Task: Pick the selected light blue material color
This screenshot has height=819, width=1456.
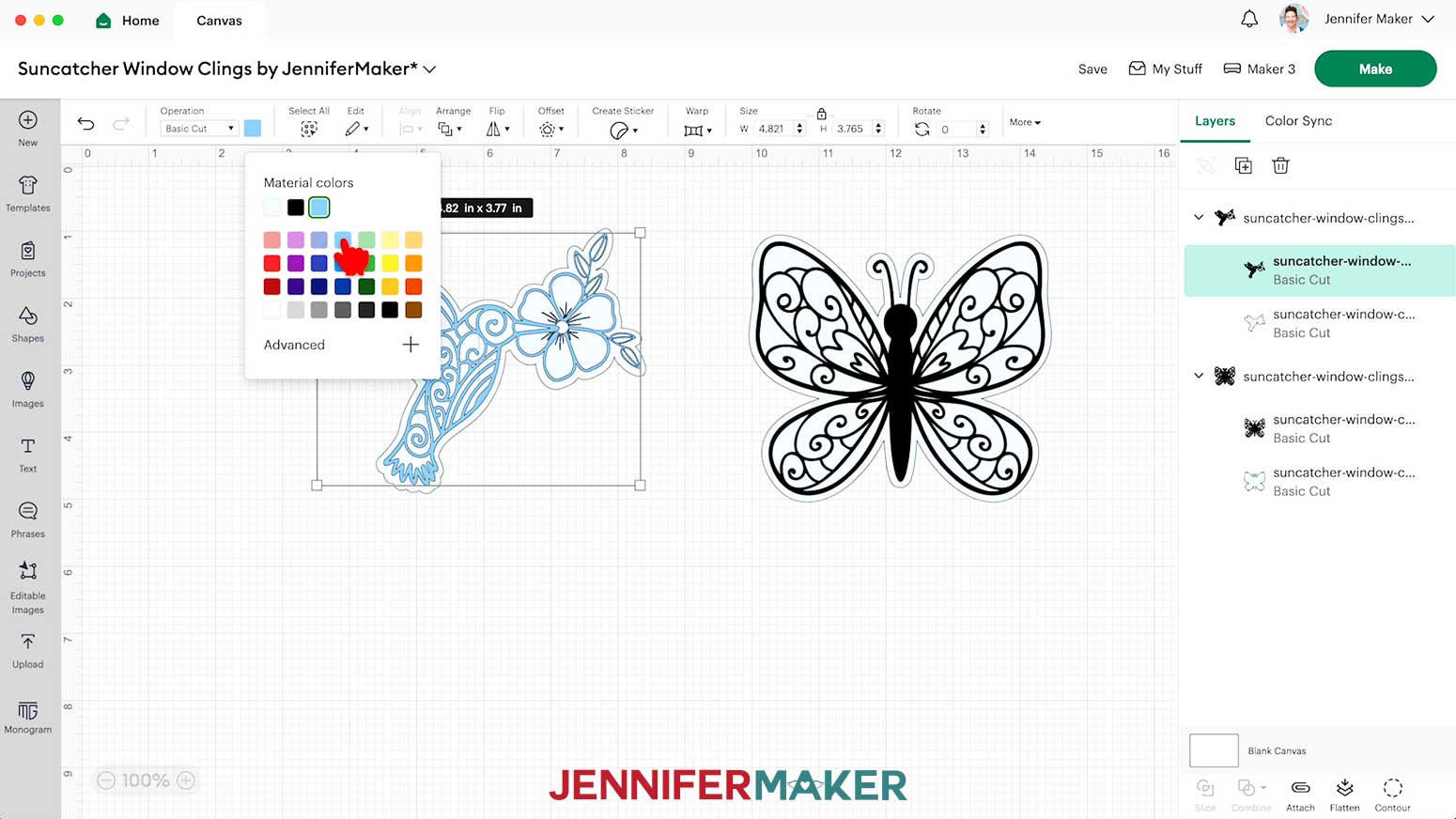Action: tap(319, 208)
